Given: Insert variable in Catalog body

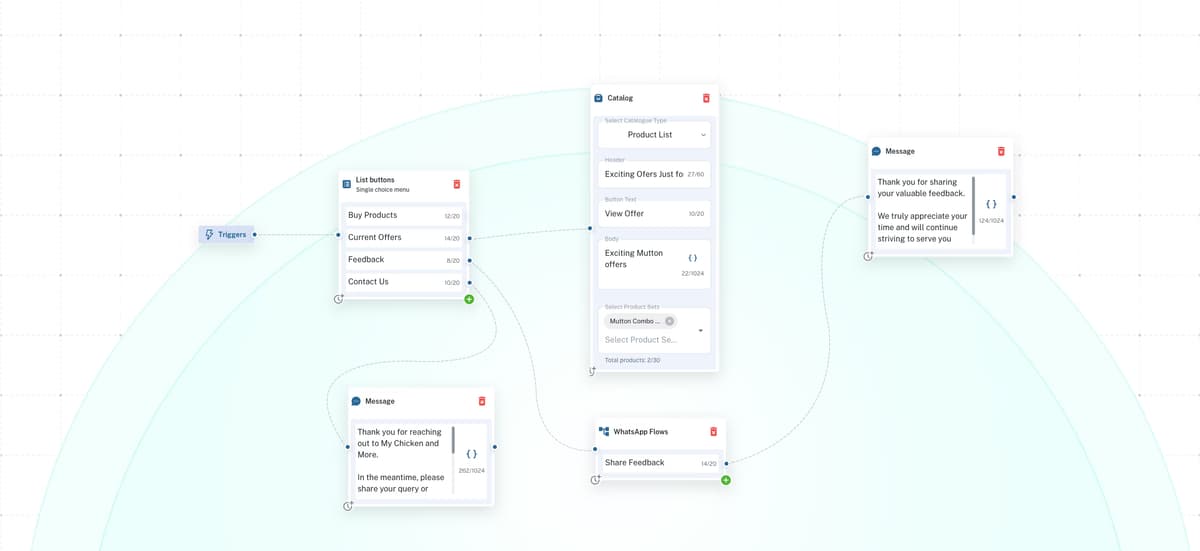Looking at the screenshot, I should coord(693,258).
